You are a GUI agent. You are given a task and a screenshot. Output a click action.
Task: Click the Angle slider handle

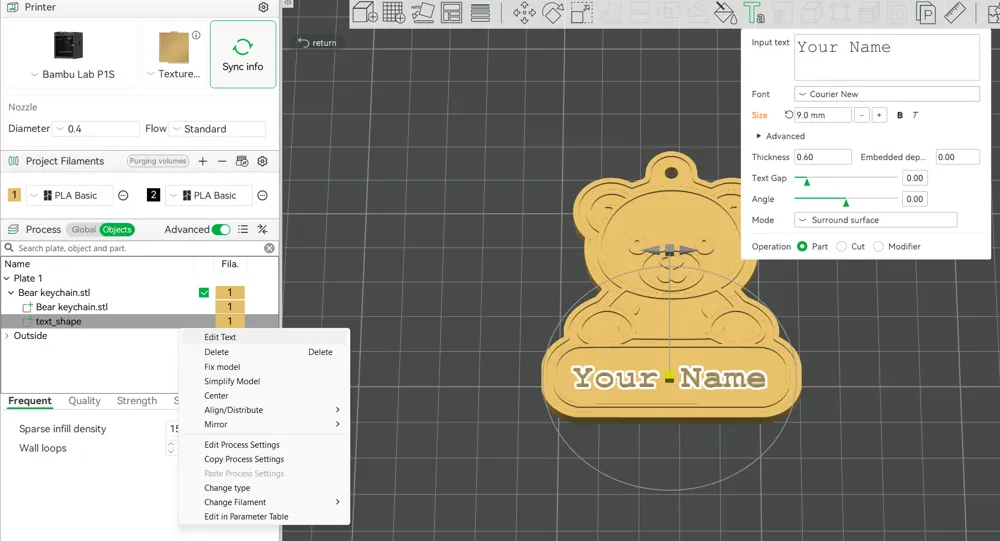pyautogui.click(x=846, y=203)
